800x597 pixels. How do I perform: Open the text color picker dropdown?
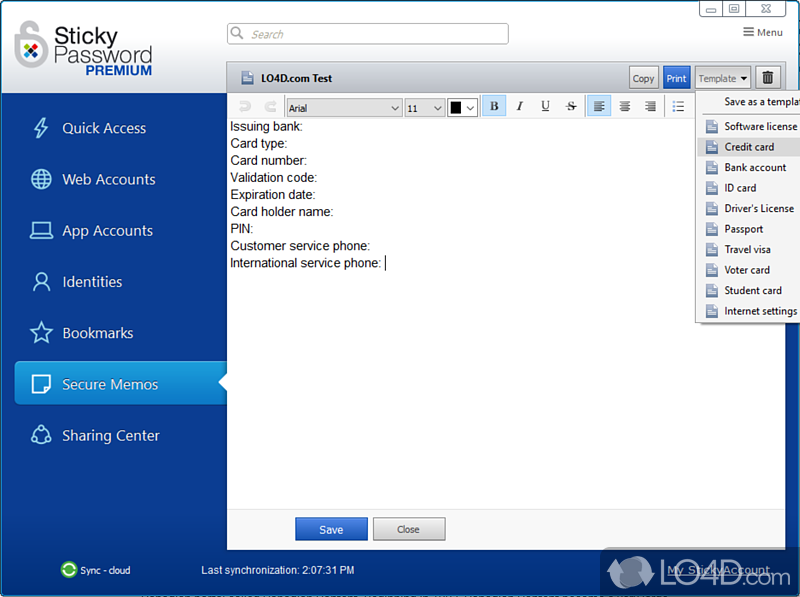coord(463,108)
